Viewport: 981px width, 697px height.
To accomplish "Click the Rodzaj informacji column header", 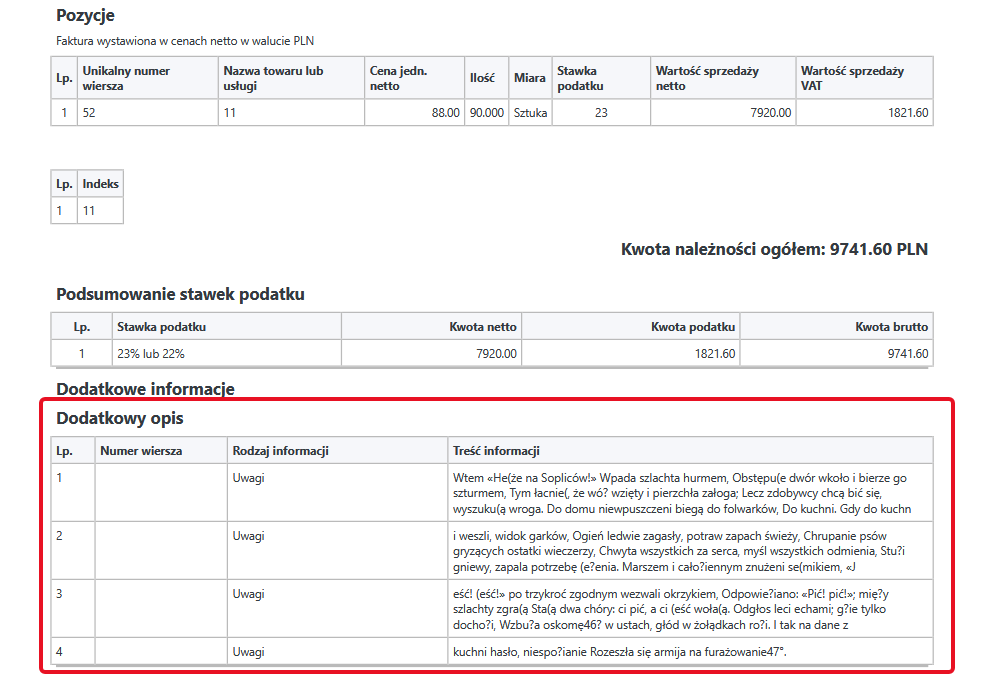I will 337,450.
